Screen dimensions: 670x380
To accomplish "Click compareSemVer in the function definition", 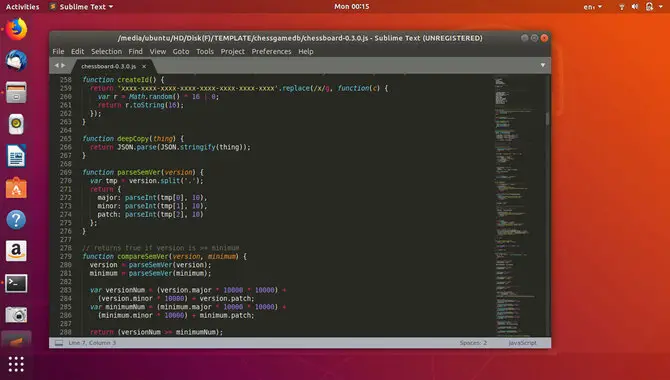I will tap(143, 256).
